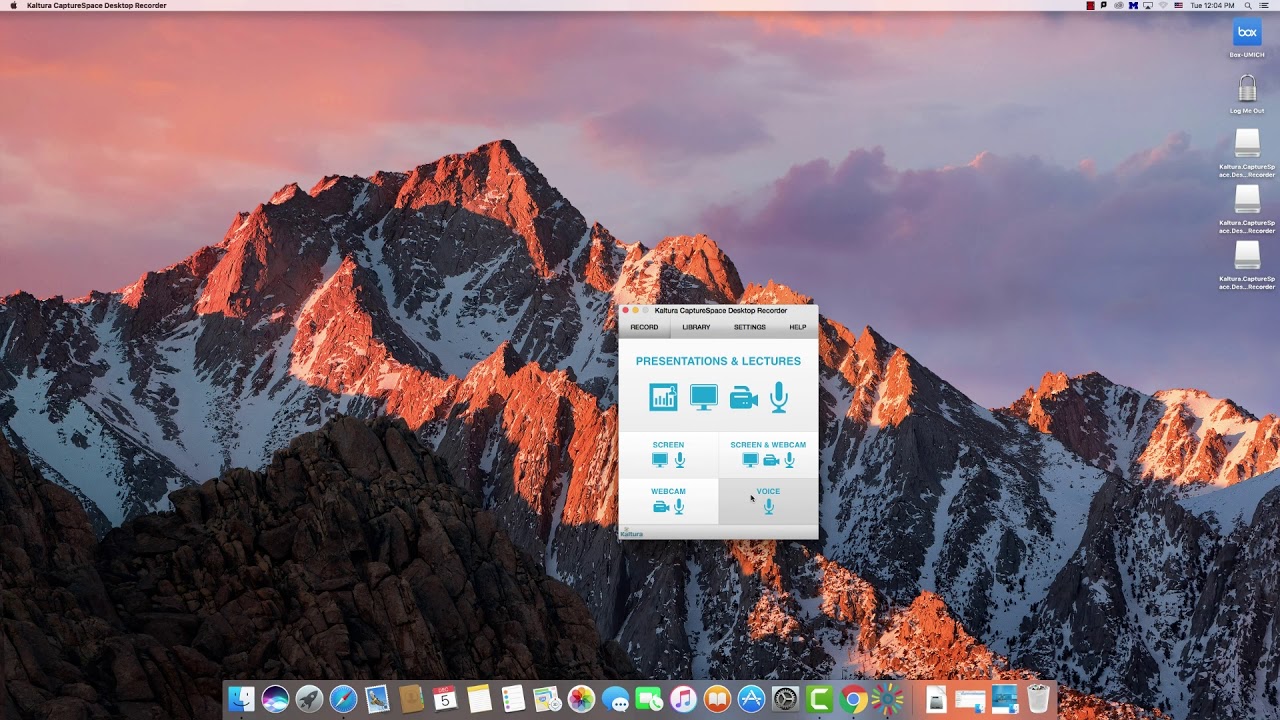Choose the WEBCAM recording option
1280x720 pixels.
coord(668,501)
